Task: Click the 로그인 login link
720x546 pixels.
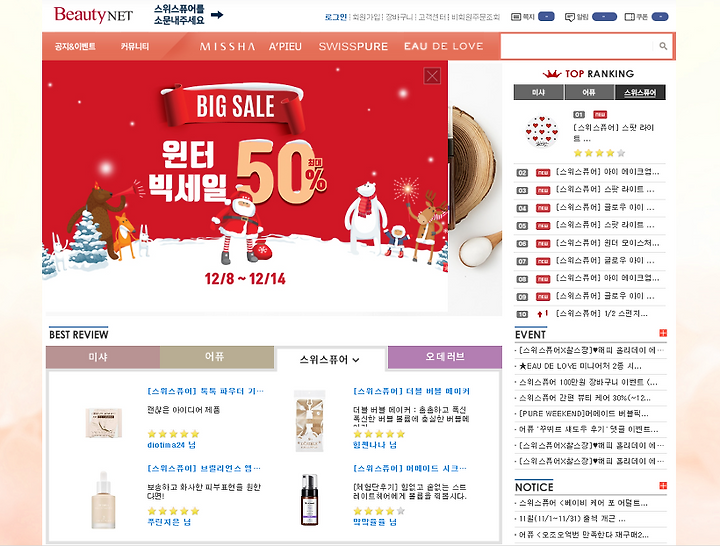Action: 336,17
